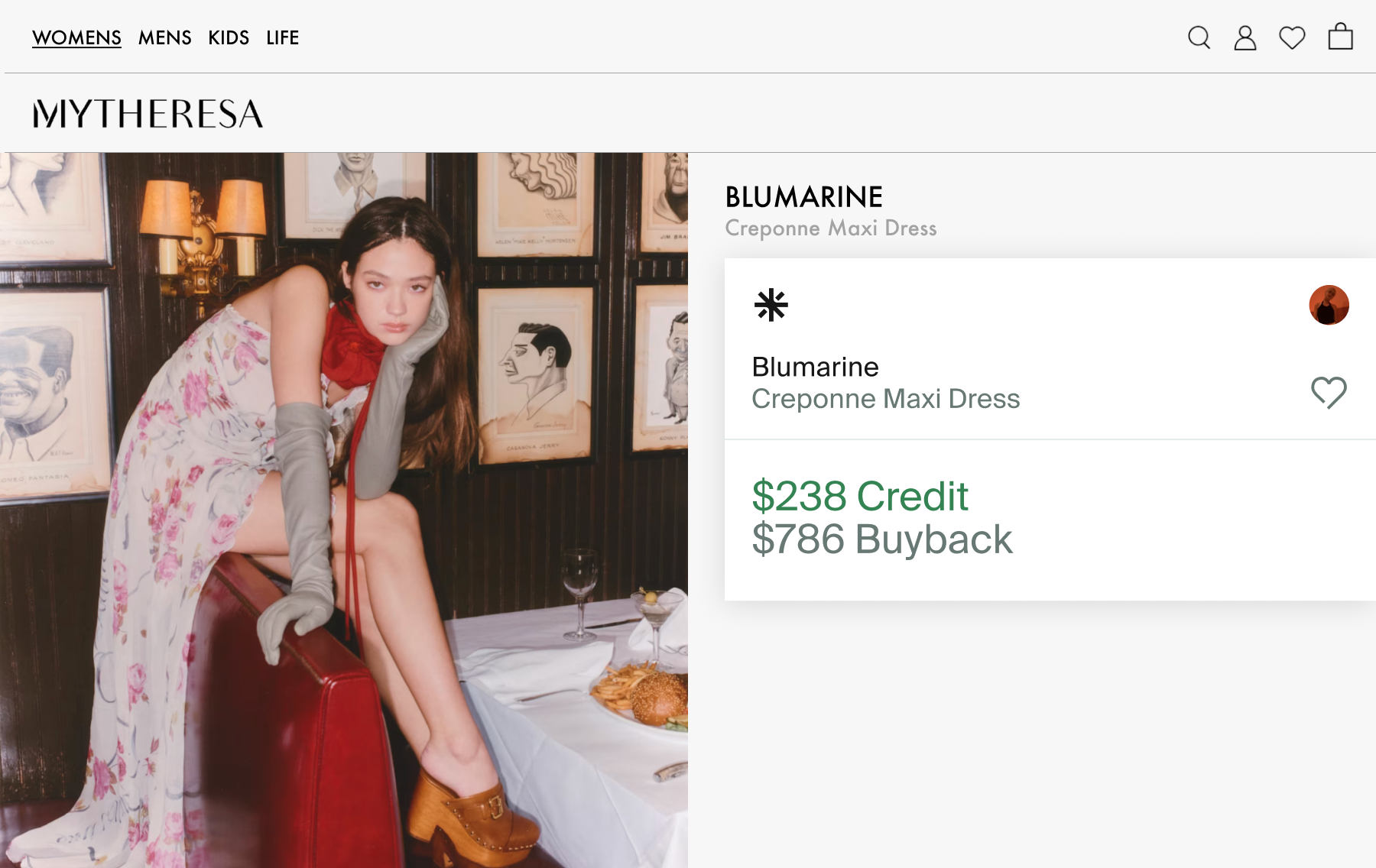
Task: Toggle the heart favorite in Blumarine card
Action: 1329,393
